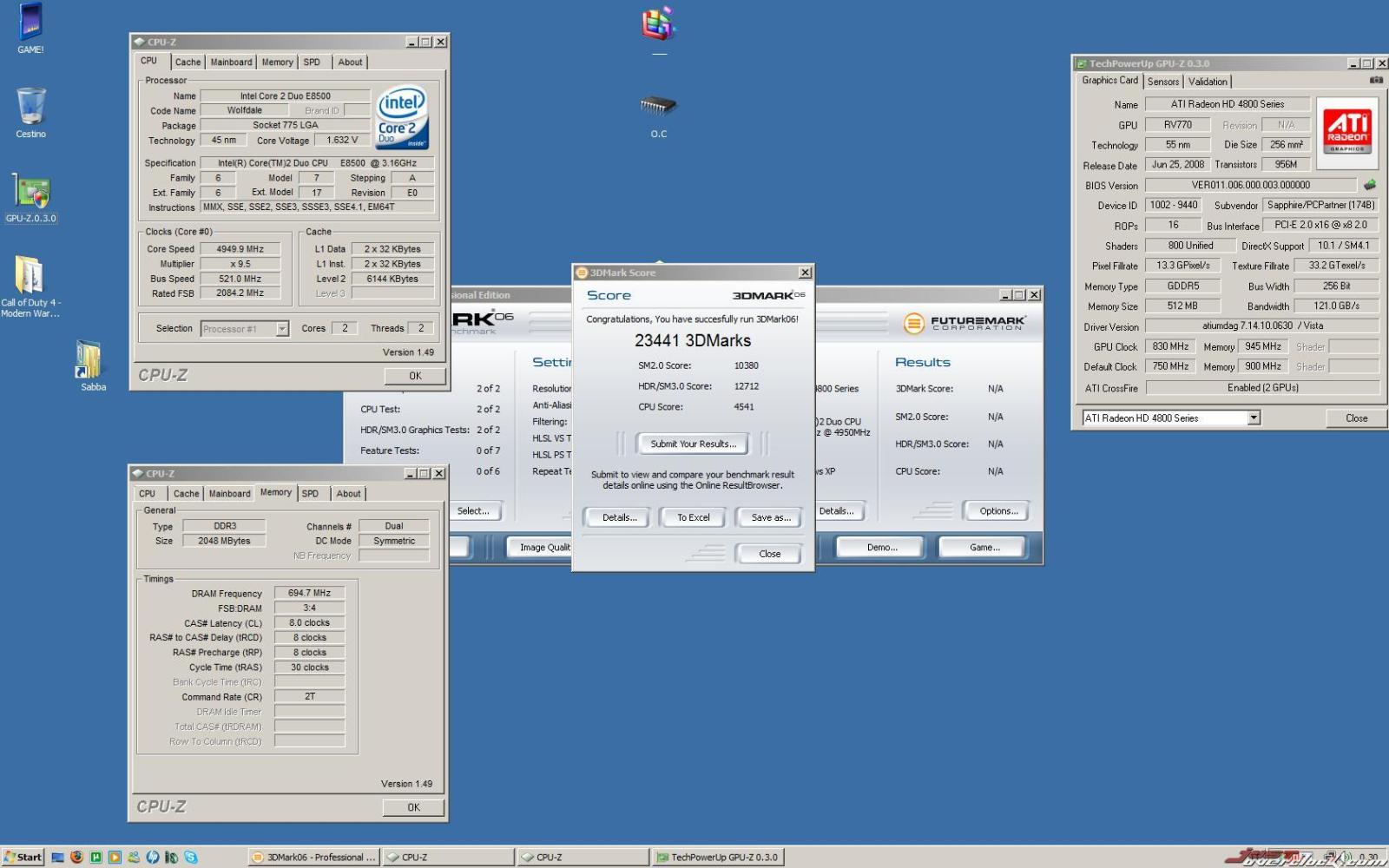
Task: Click OK in the top CPU-Z window
Action: [x=415, y=376]
